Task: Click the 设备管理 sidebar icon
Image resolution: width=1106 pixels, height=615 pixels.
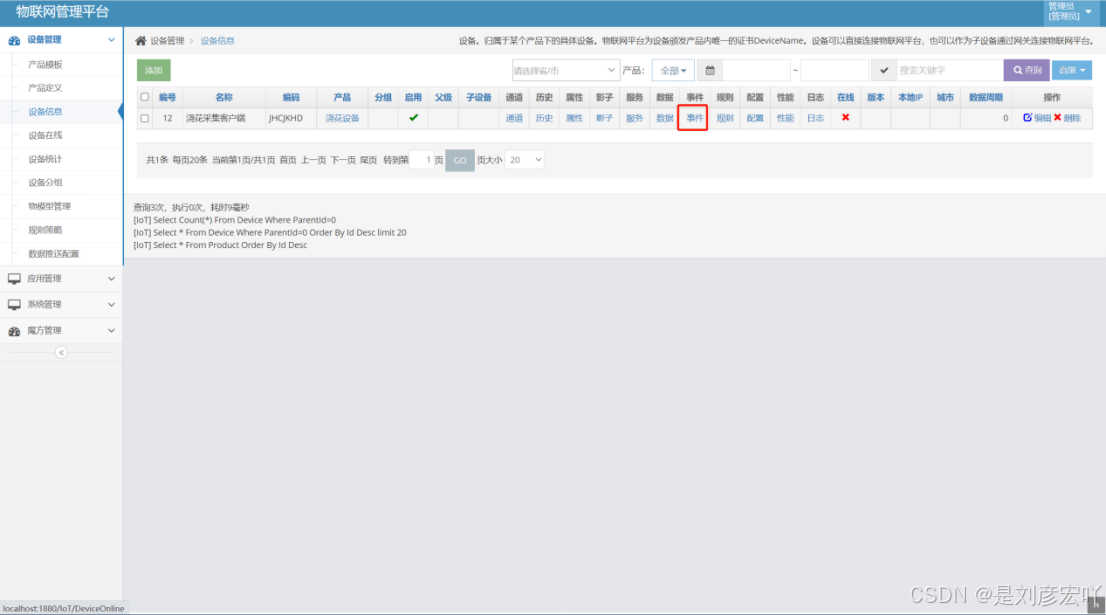Action: pyautogui.click(x=14, y=40)
